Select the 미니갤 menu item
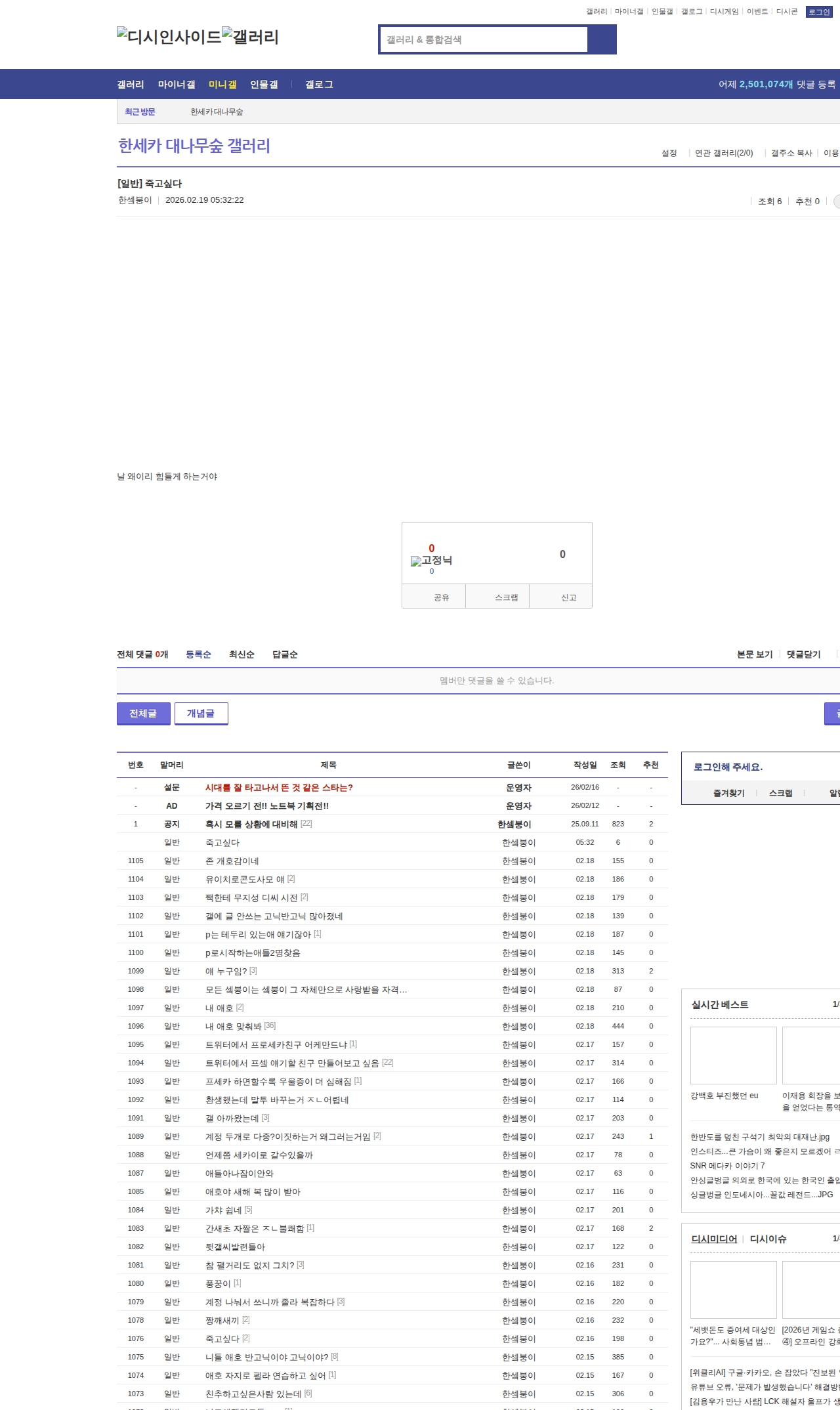This screenshot has height=1410, width=840. (x=222, y=85)
